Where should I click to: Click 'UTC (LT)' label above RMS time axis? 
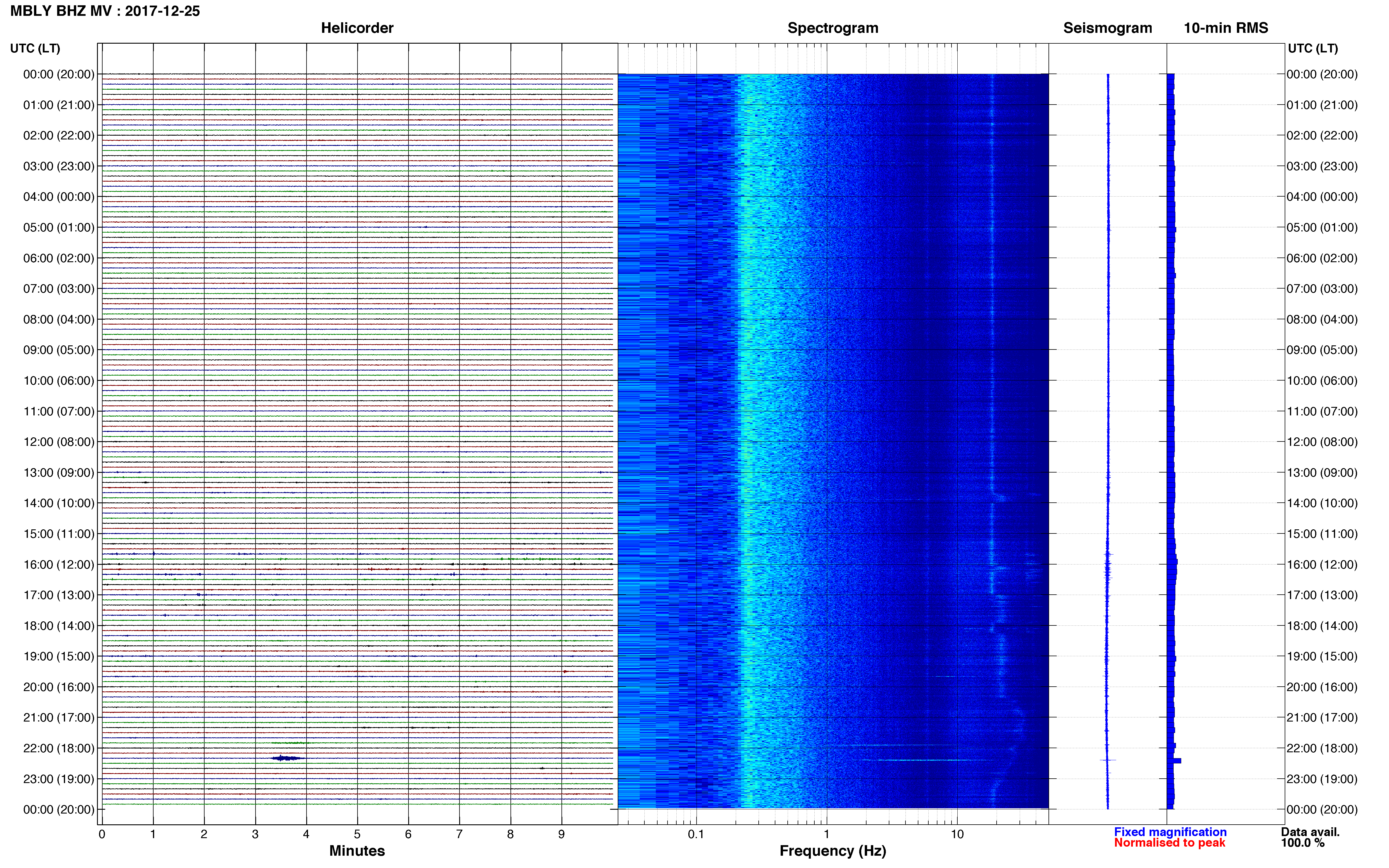[1313, 48]
